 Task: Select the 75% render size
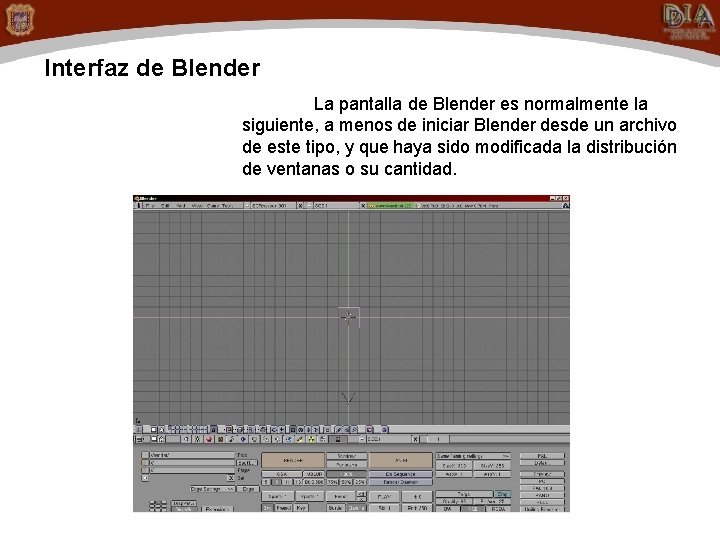tap(332, 482)
